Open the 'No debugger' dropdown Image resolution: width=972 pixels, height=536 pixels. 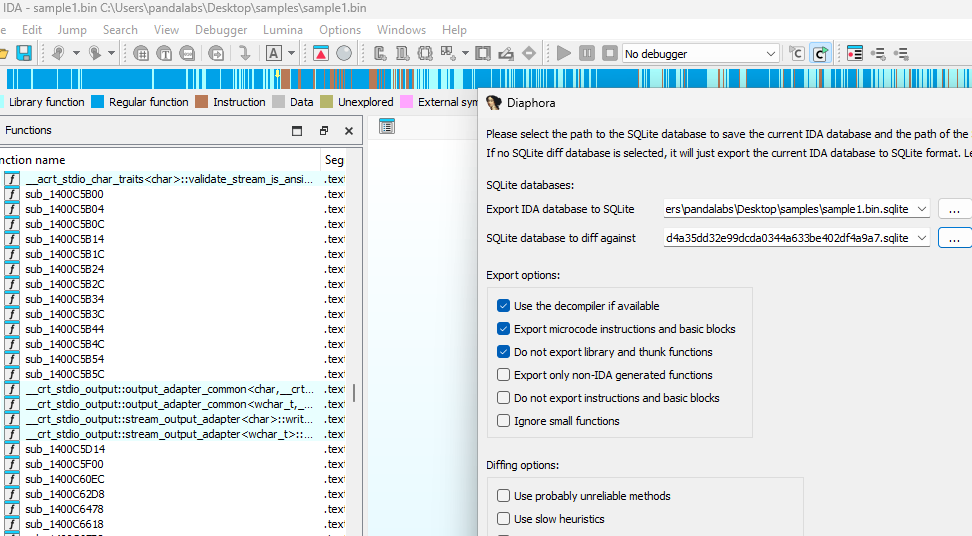[x=770, y=53]
